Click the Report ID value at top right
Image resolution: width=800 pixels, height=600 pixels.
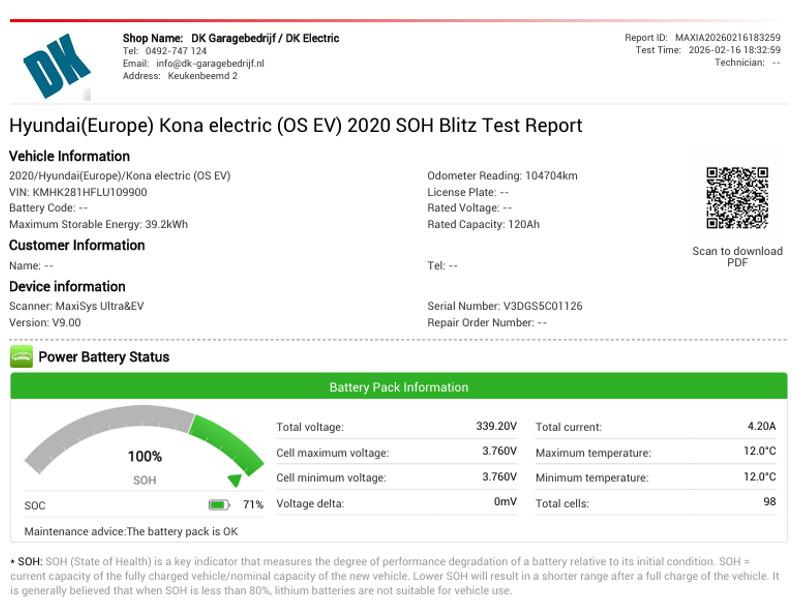coord(727,38)
